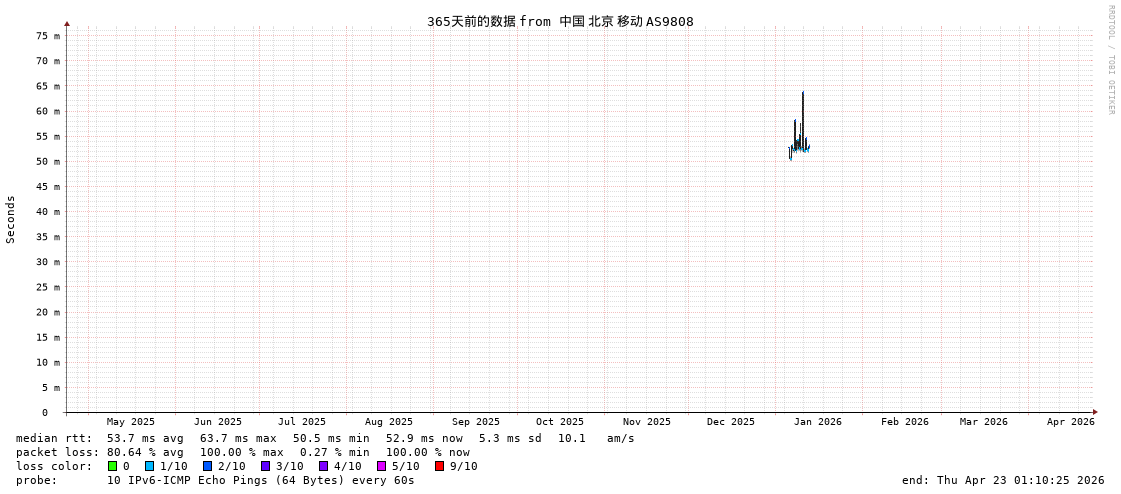Click the green 0 loss color swatch
1121x494 pixels.
pyautogui.click(x=113, y=466)
